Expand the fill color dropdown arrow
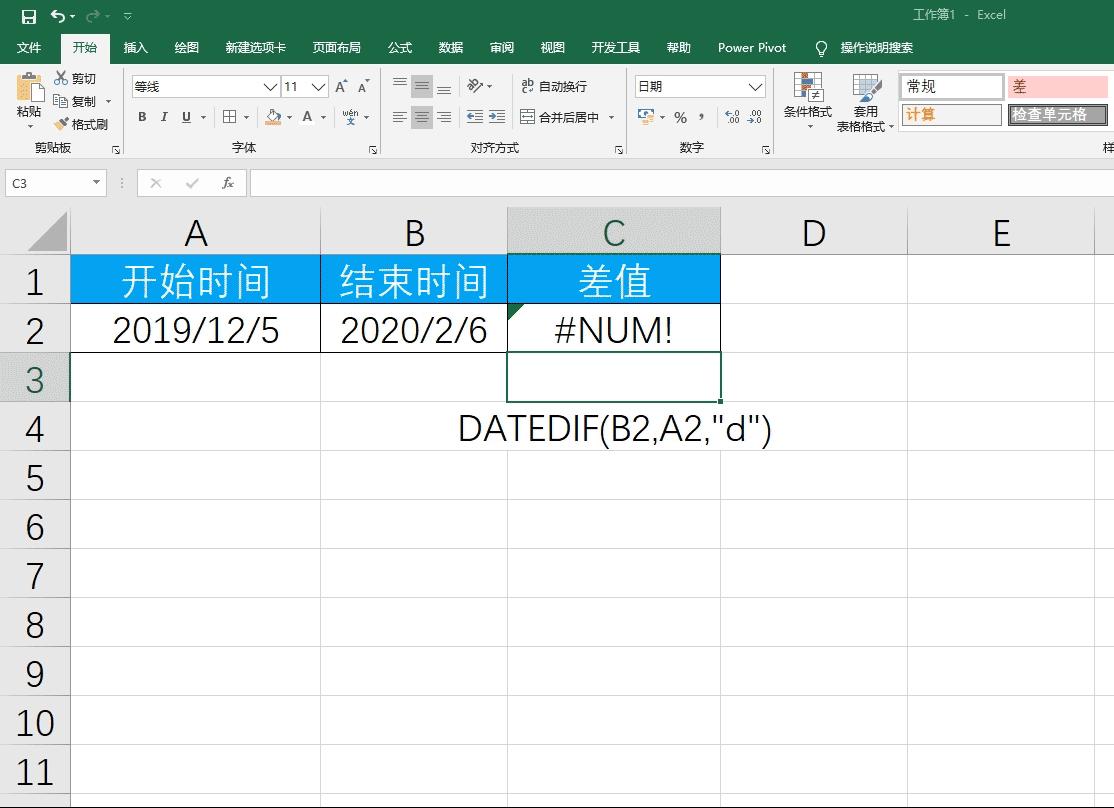 click(289, 118)
